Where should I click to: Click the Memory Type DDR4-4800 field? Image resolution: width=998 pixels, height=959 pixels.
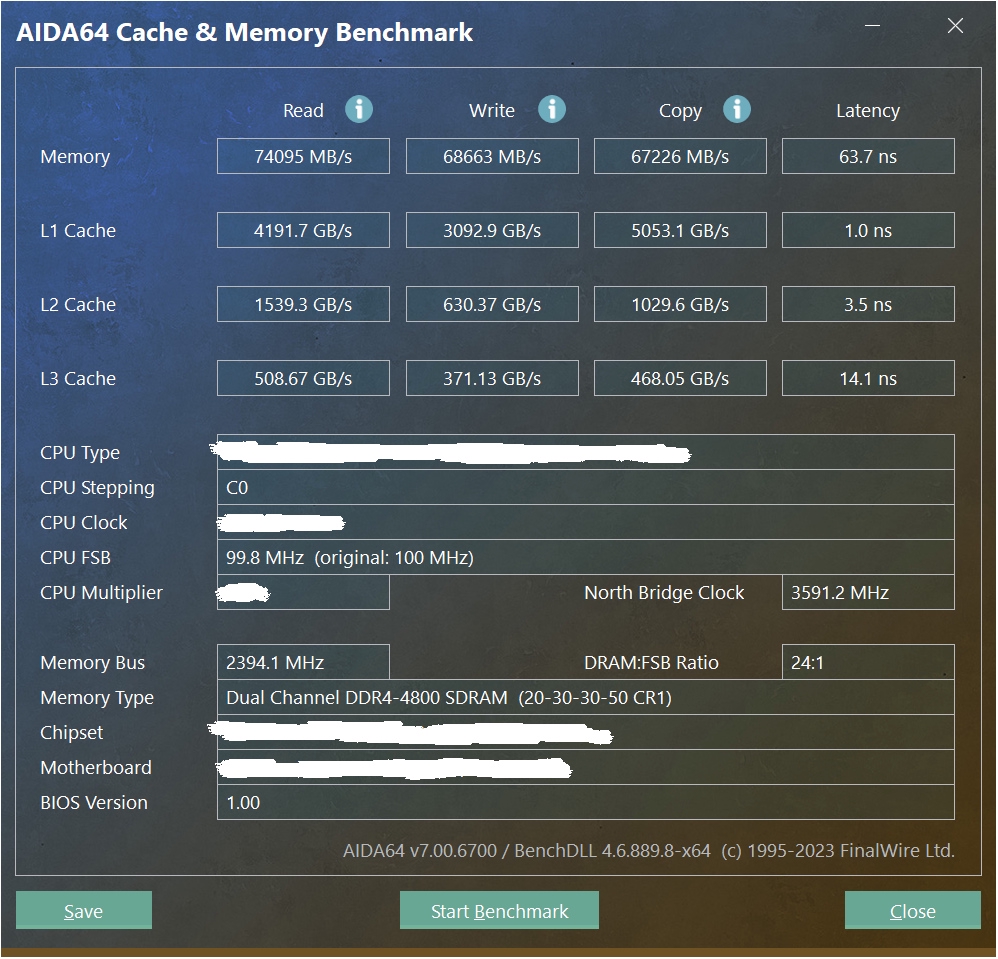pyautogui.click(x=586, y=697)
